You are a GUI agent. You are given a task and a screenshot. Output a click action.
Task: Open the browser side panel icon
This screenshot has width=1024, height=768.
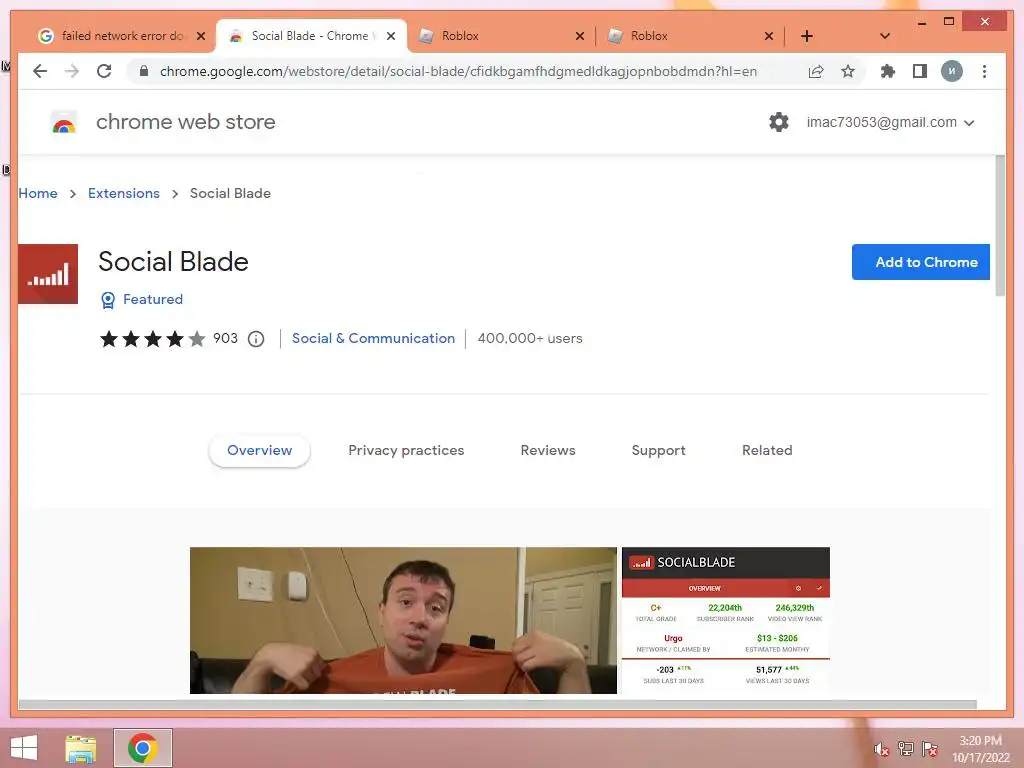pyautogui.click(x=920, y=71)
